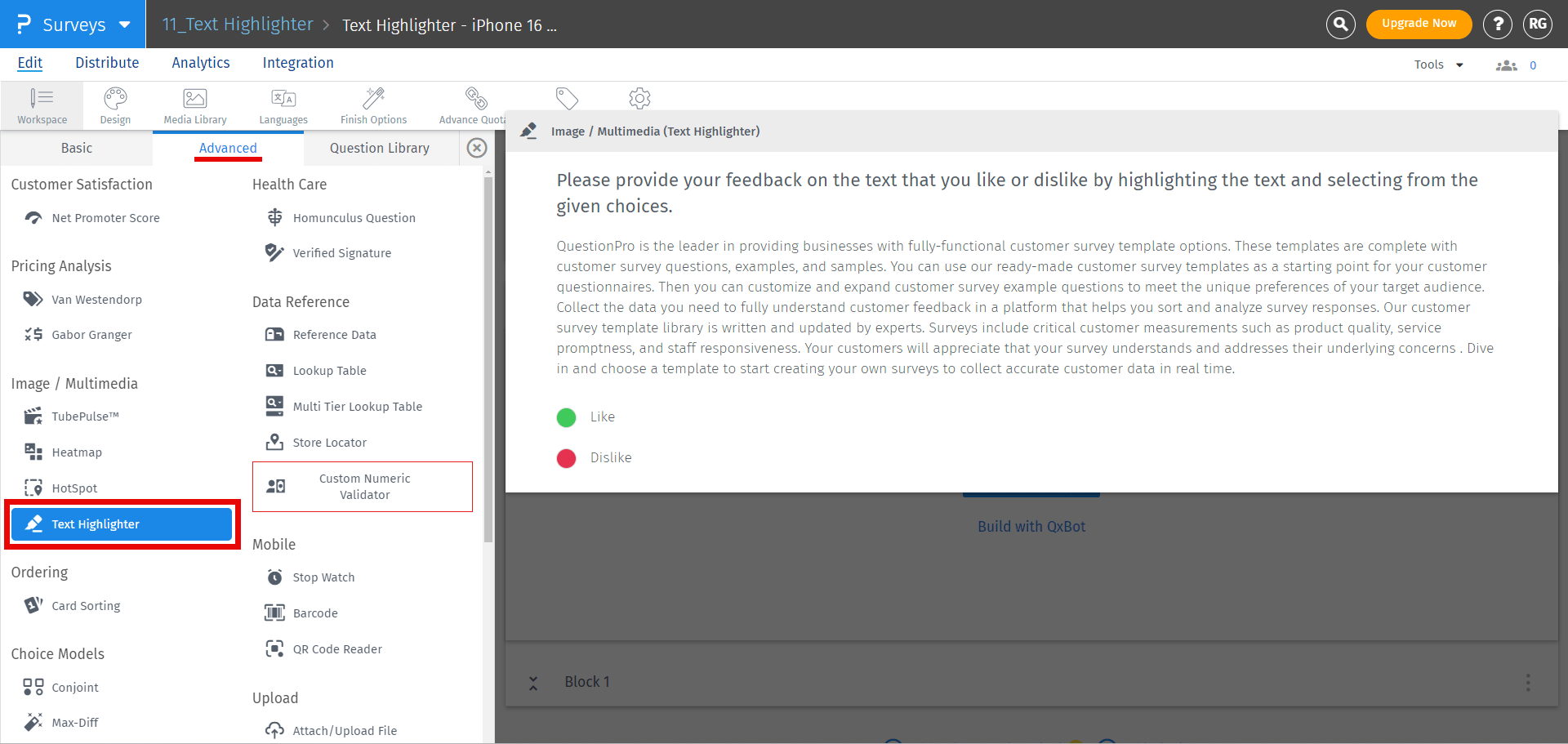Select the Text Highlighter question type
Image resolution: width=1568 pixels, height=744 pixels.
(x=122, y=524)
